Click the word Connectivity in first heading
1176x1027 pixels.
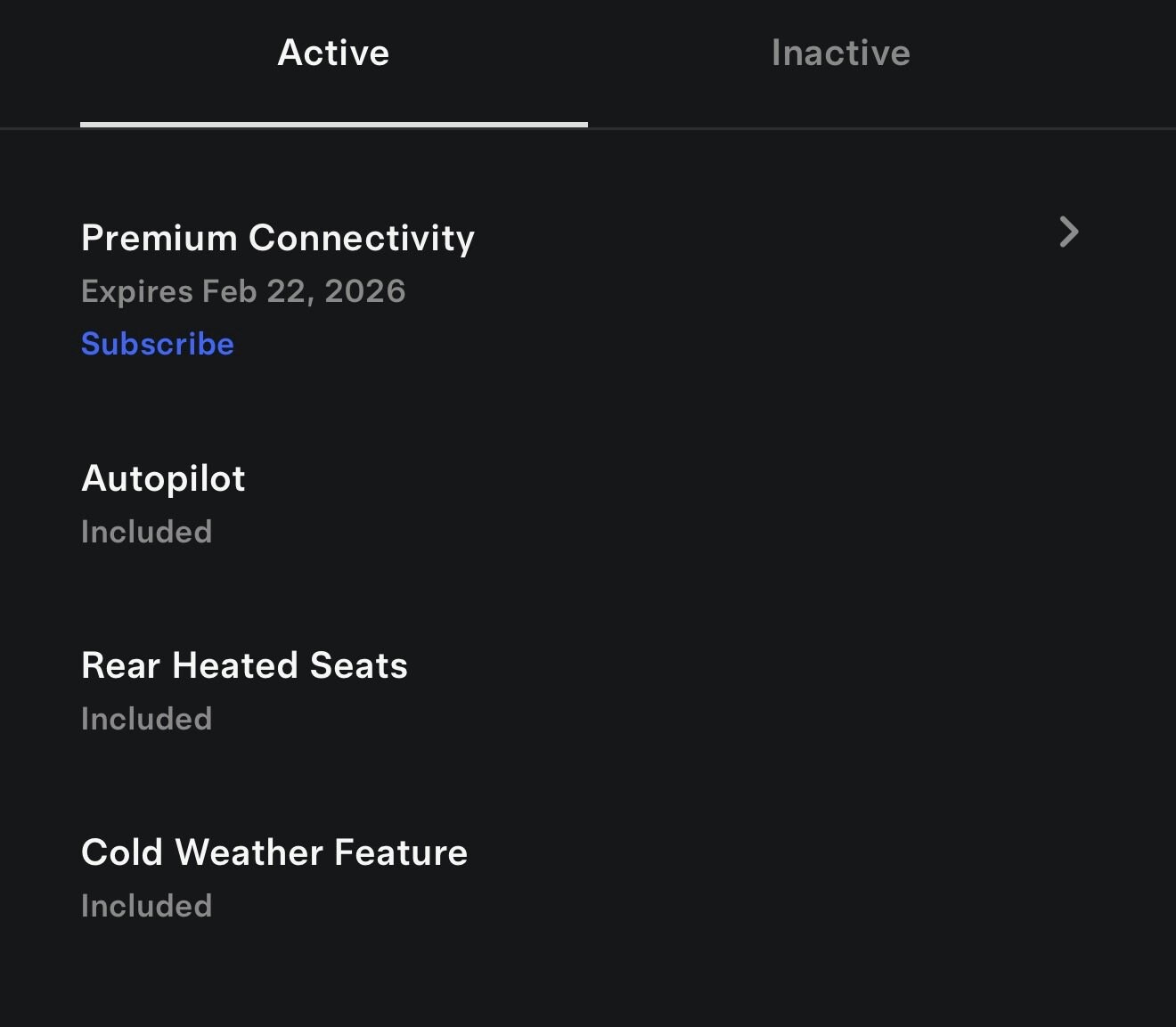(x=362, y=238)
